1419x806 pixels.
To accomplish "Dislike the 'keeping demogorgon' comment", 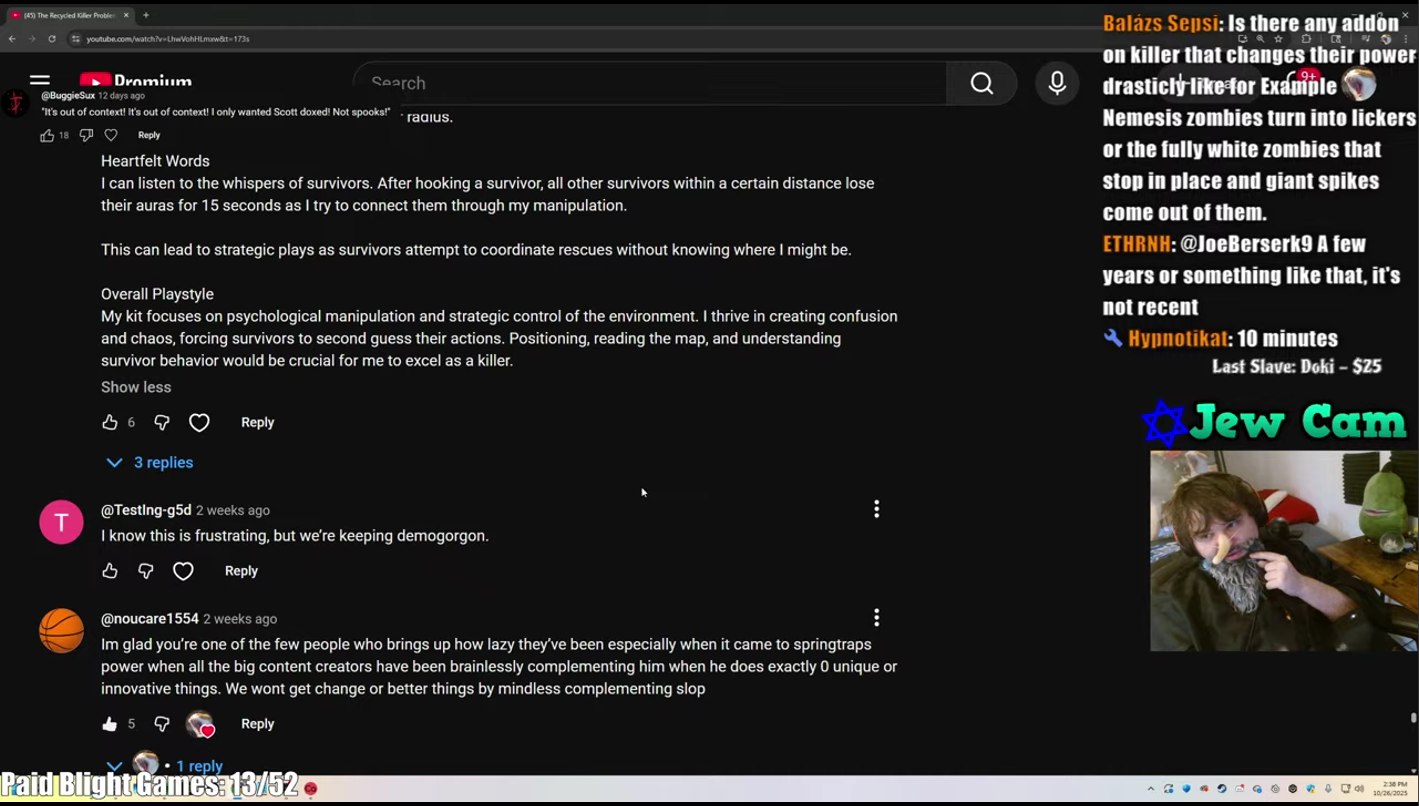I will pyautogui.click(x=146, y=571).
